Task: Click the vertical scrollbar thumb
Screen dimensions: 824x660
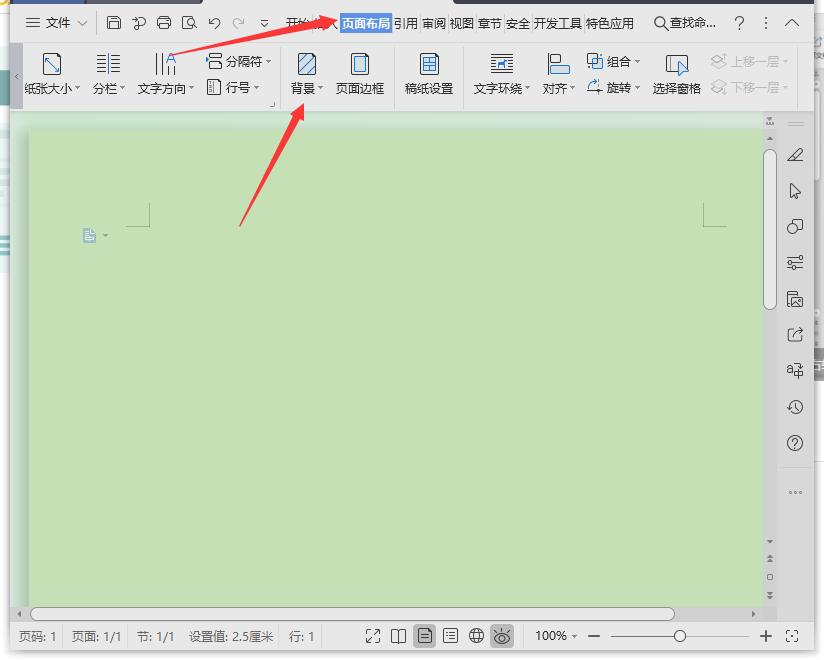Action: [x=770, y=230]
